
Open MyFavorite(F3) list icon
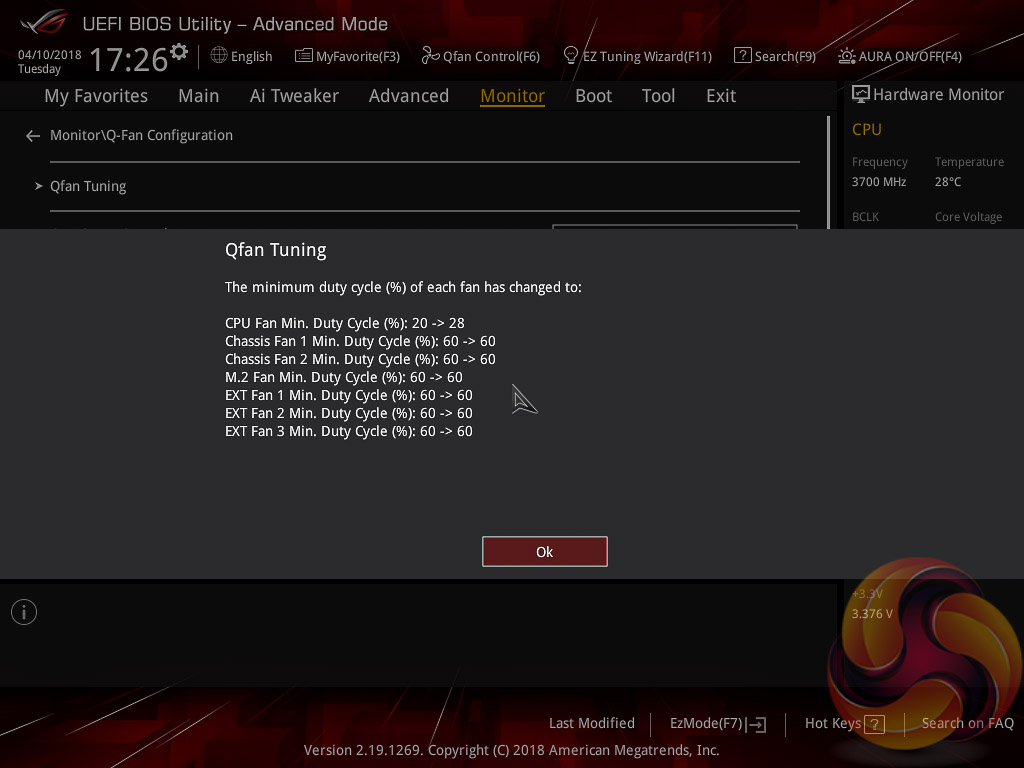(304, 56)
